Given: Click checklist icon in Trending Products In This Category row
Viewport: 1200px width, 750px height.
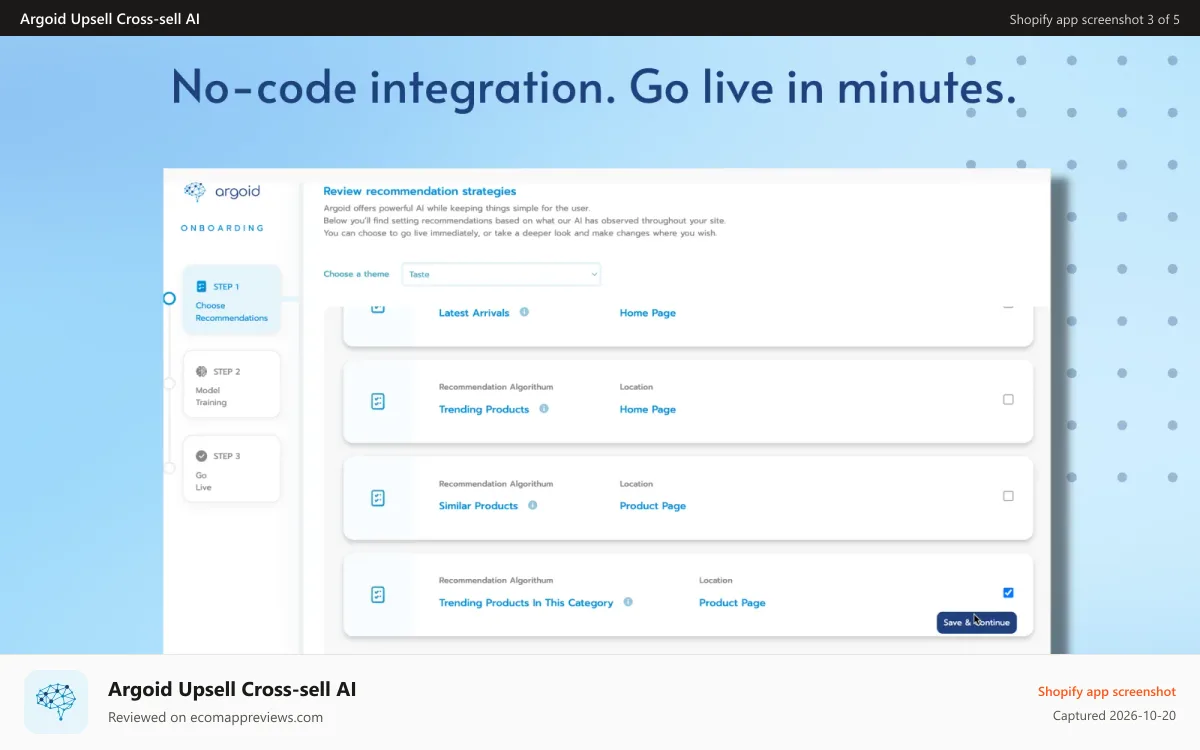Looking at the screenshot, I should click(378, 595).
